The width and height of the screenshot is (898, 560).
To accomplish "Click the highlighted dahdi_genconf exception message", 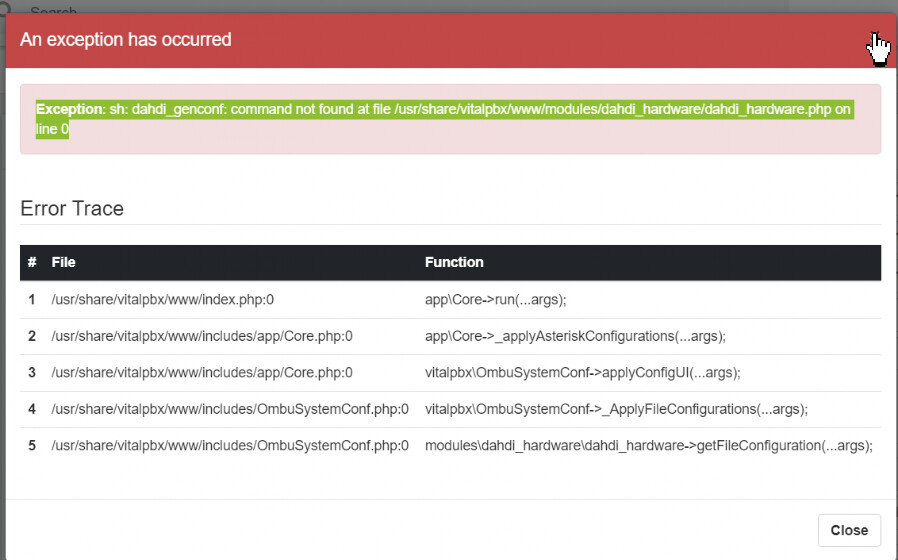I will click(x=444, y=119).
